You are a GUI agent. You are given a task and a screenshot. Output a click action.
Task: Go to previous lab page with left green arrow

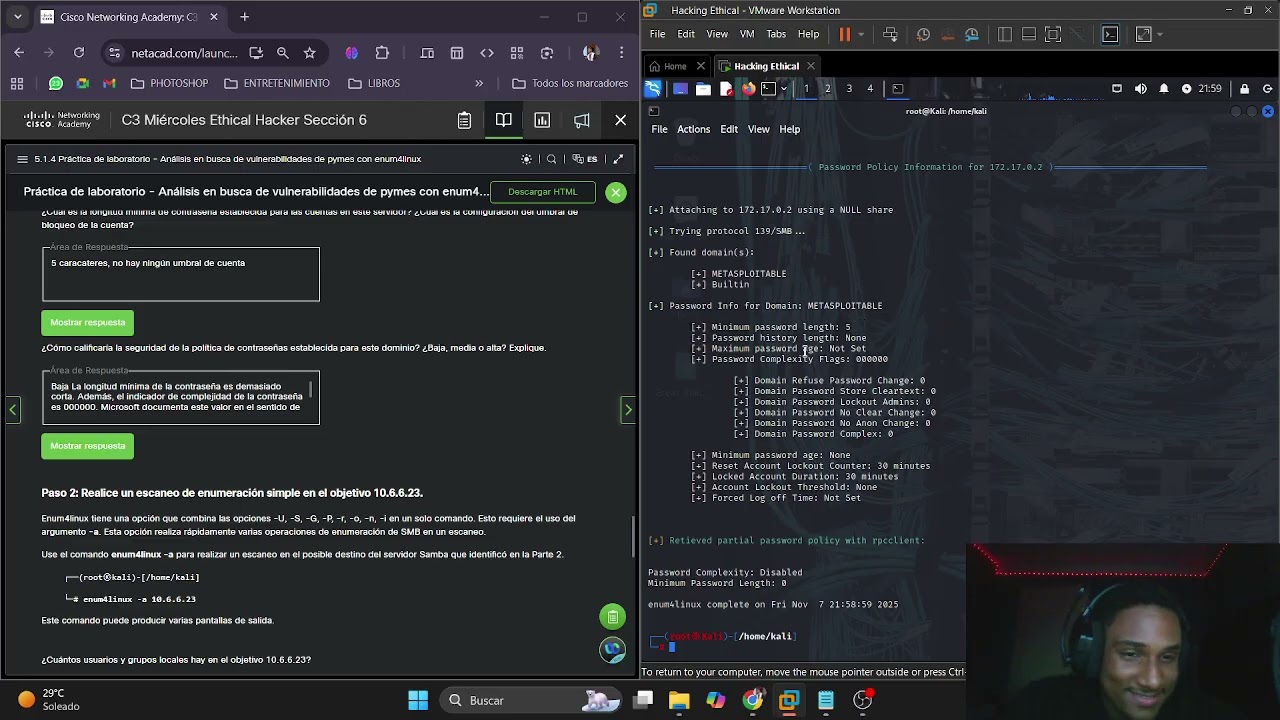click(x=12, y=409)
